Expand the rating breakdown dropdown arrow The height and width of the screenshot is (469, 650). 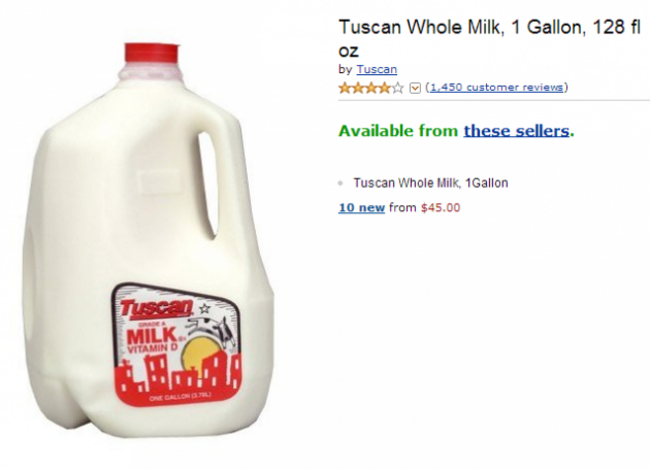[x=415, y=88]
